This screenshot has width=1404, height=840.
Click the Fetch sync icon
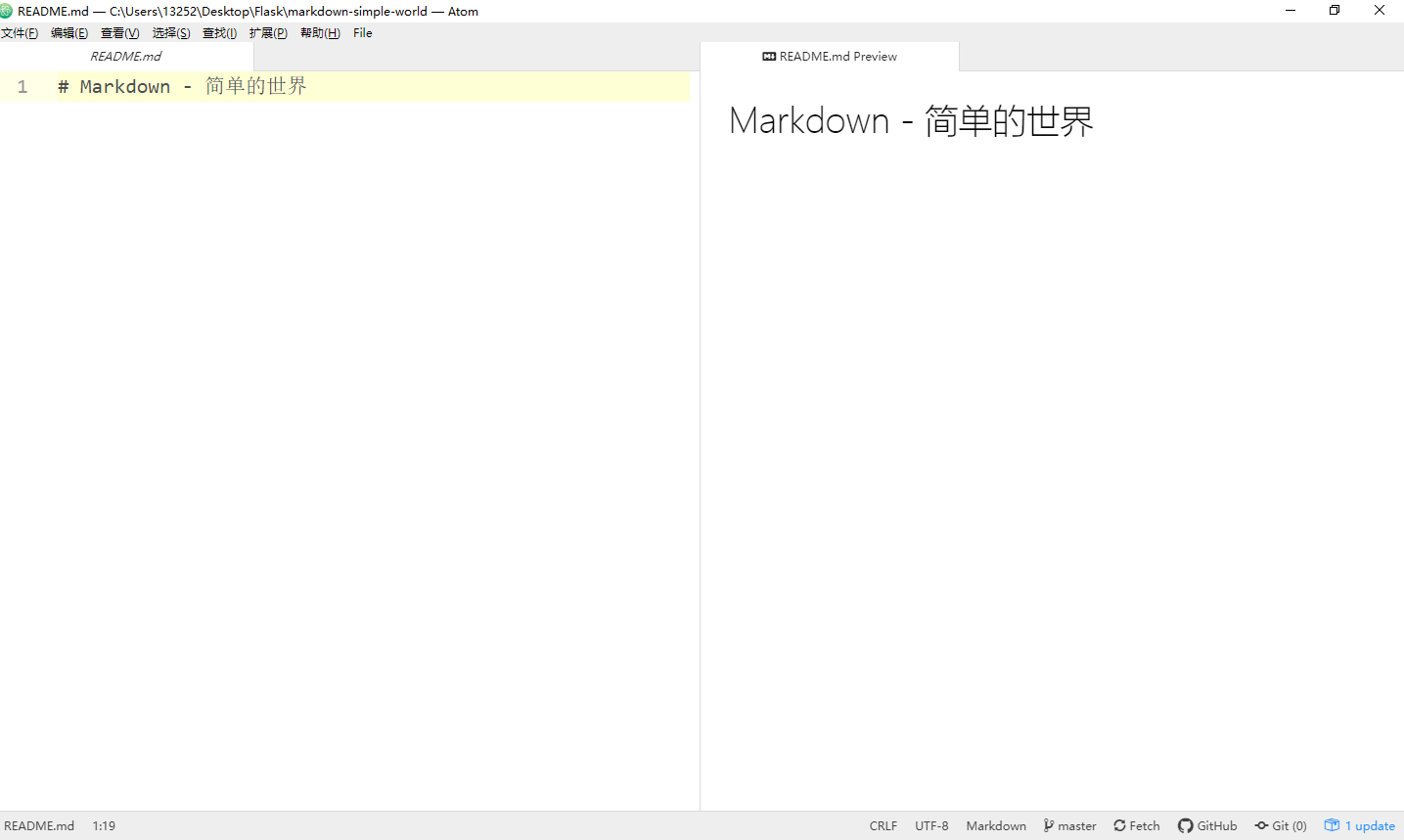coord(1119,826)
